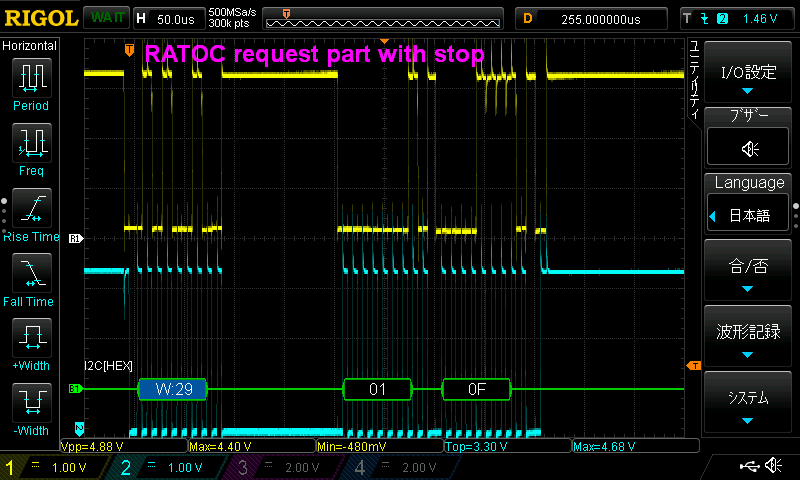
Task: Enable channel 4 at 2.00 V
Action: click(x=403, y=467)
